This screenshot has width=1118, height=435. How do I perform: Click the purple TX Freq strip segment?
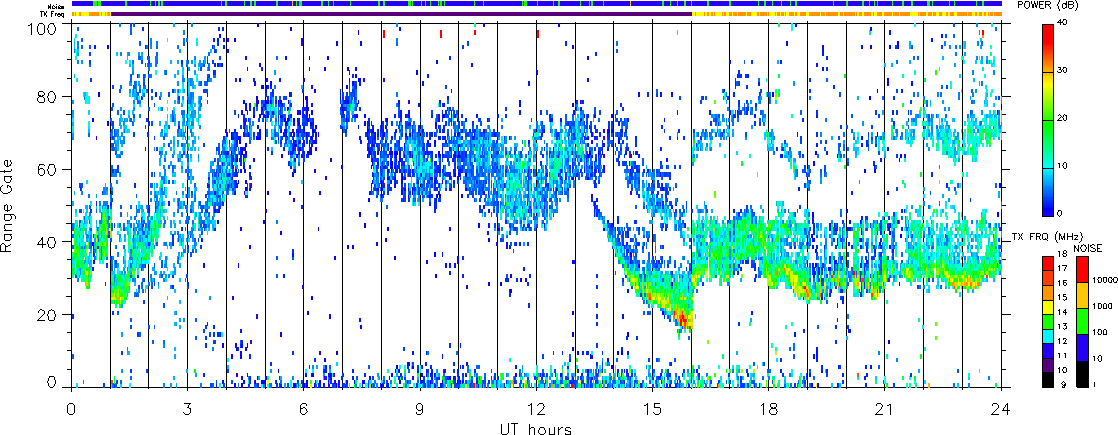[401, 14]
